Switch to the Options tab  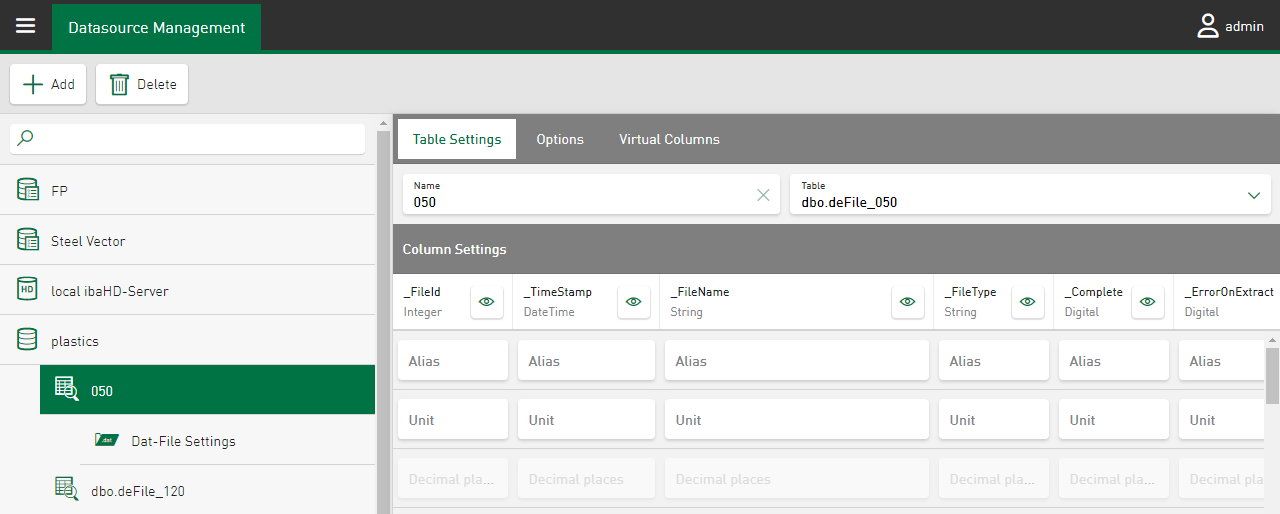click(x=559, y=139)
